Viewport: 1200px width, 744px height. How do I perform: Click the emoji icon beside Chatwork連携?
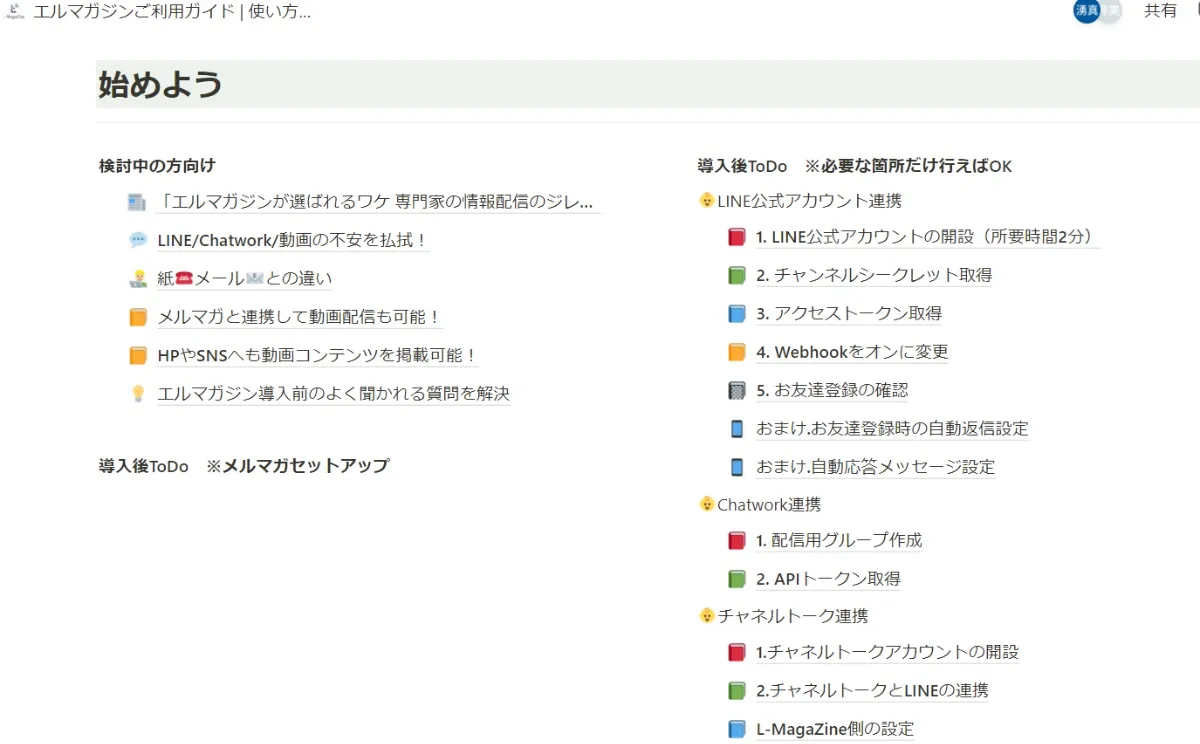point(706,504)
